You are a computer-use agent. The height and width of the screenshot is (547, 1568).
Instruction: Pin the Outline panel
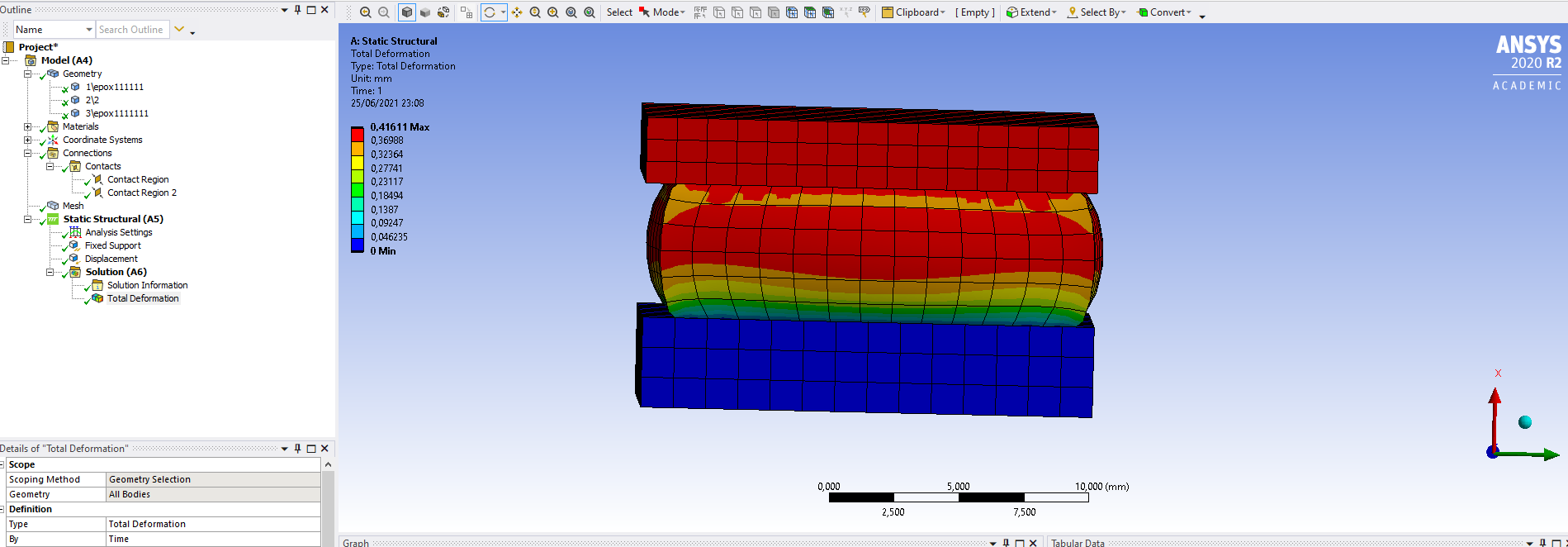[298, 10]
